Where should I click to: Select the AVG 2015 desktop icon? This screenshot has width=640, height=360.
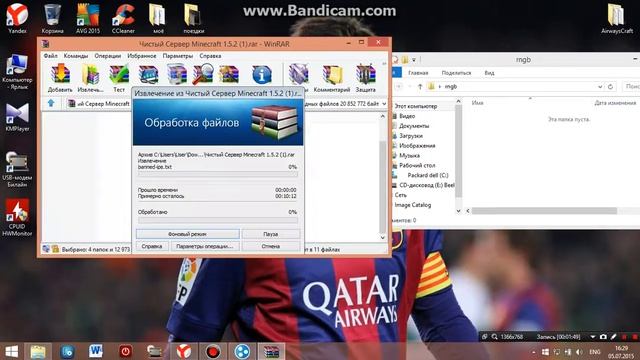coord(88,18)
